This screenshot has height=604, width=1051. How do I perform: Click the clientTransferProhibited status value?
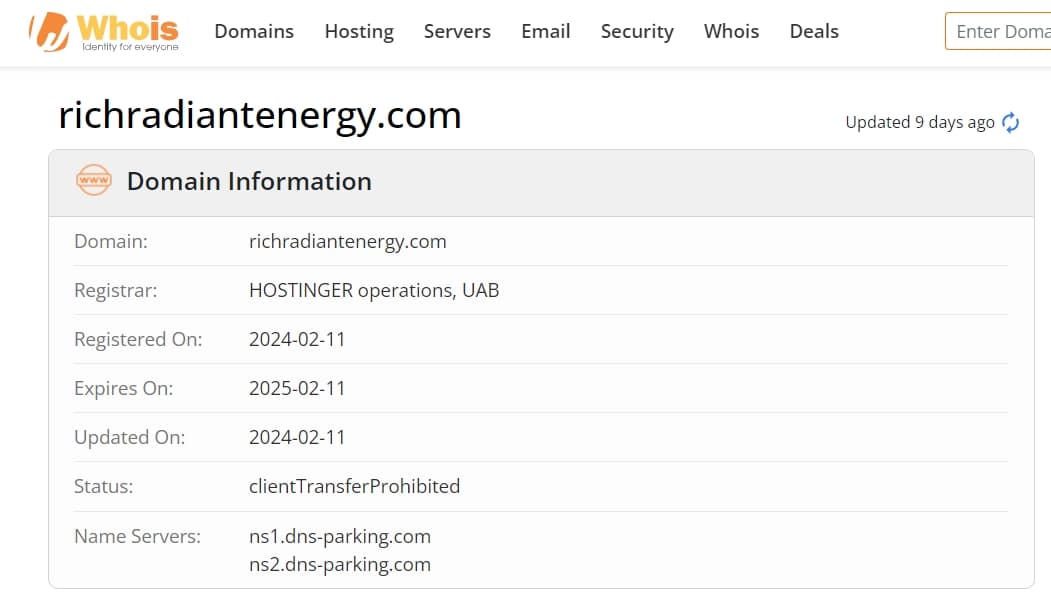point(355,486)
